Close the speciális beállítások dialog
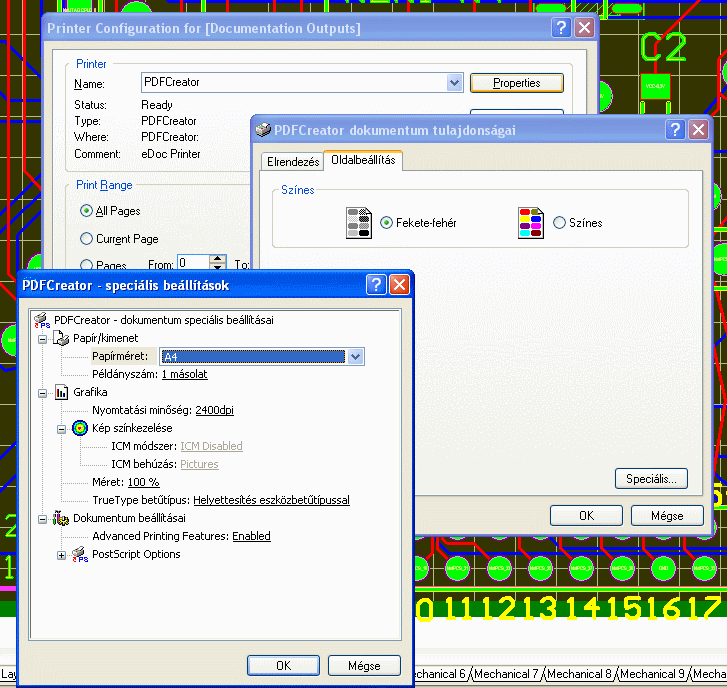727x688 pixels. [400, 285]
